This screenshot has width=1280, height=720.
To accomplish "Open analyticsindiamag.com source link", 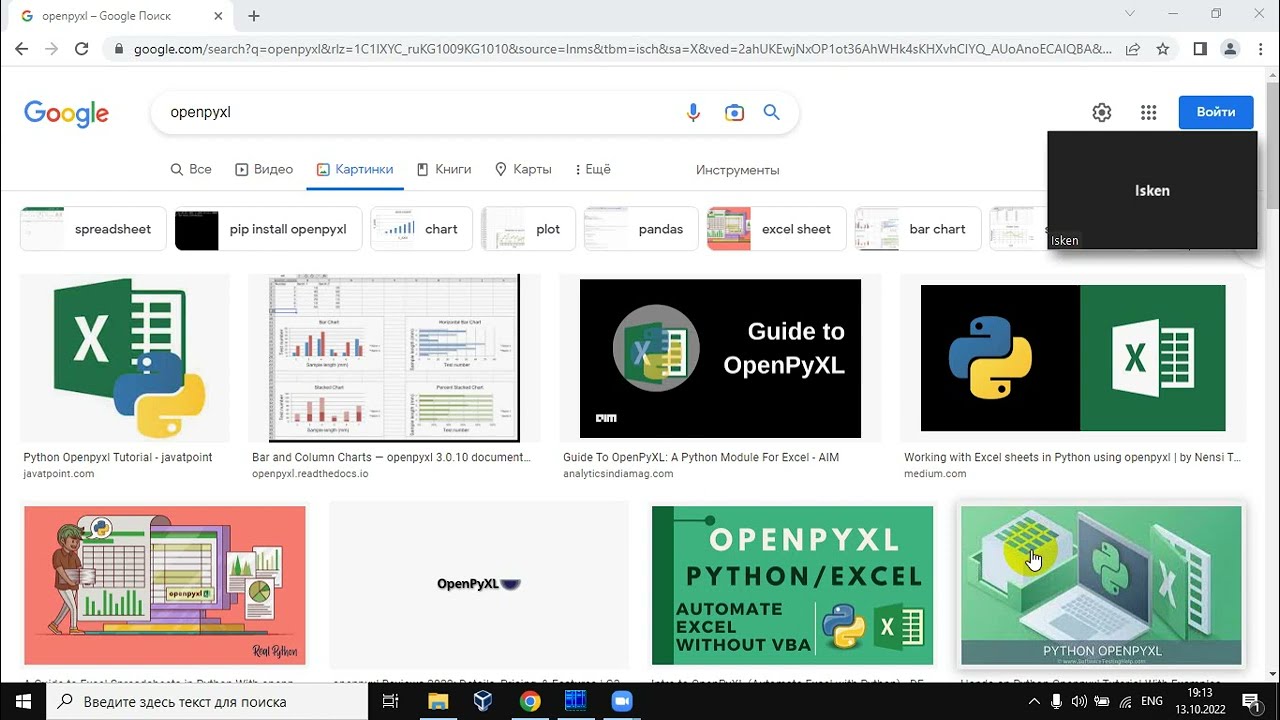I will [616, 474].
